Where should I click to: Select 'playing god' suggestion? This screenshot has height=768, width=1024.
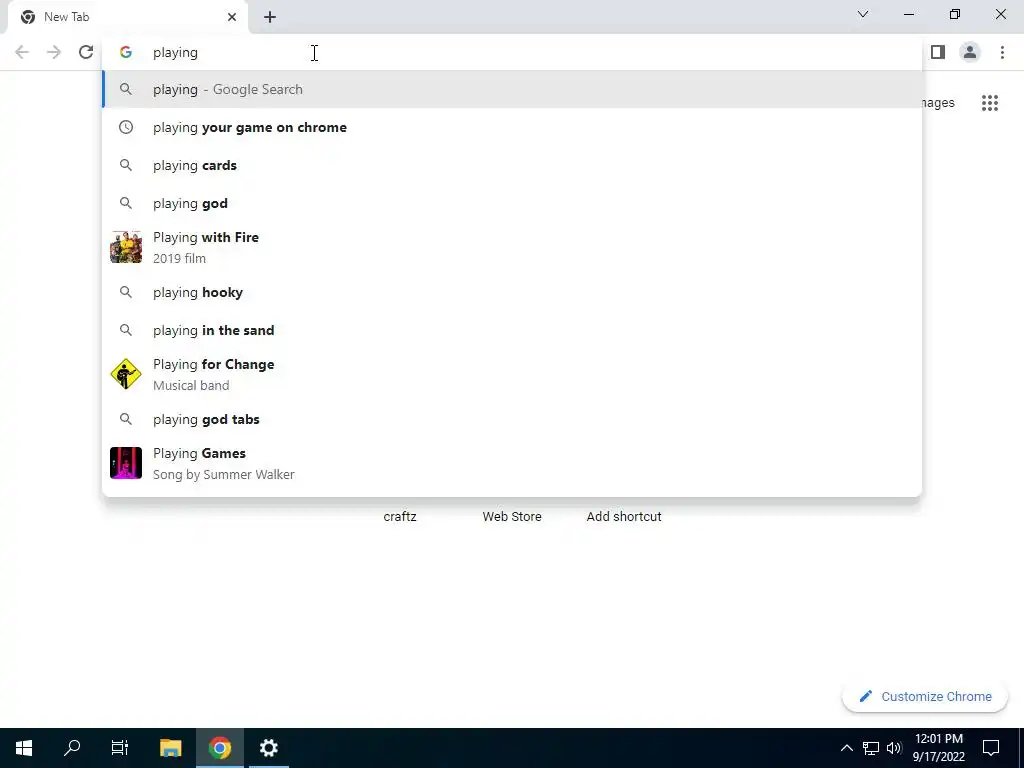pyautogui.click(x=512, y=203)
